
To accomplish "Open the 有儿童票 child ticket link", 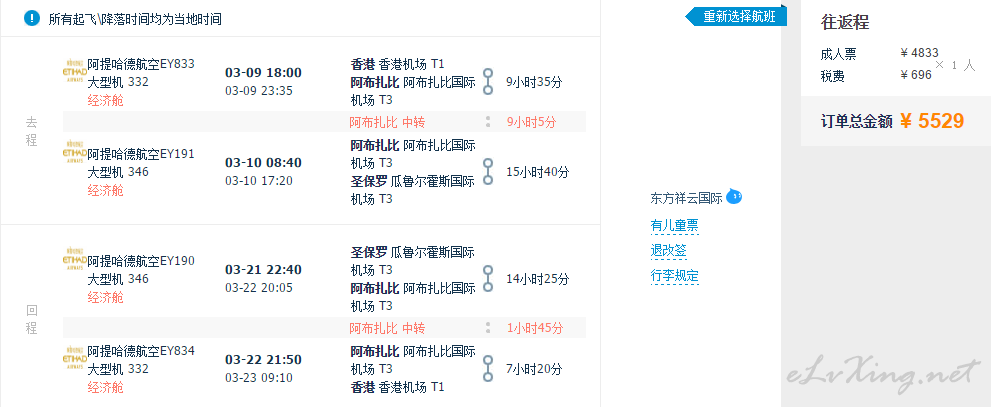I will [674, 225].
